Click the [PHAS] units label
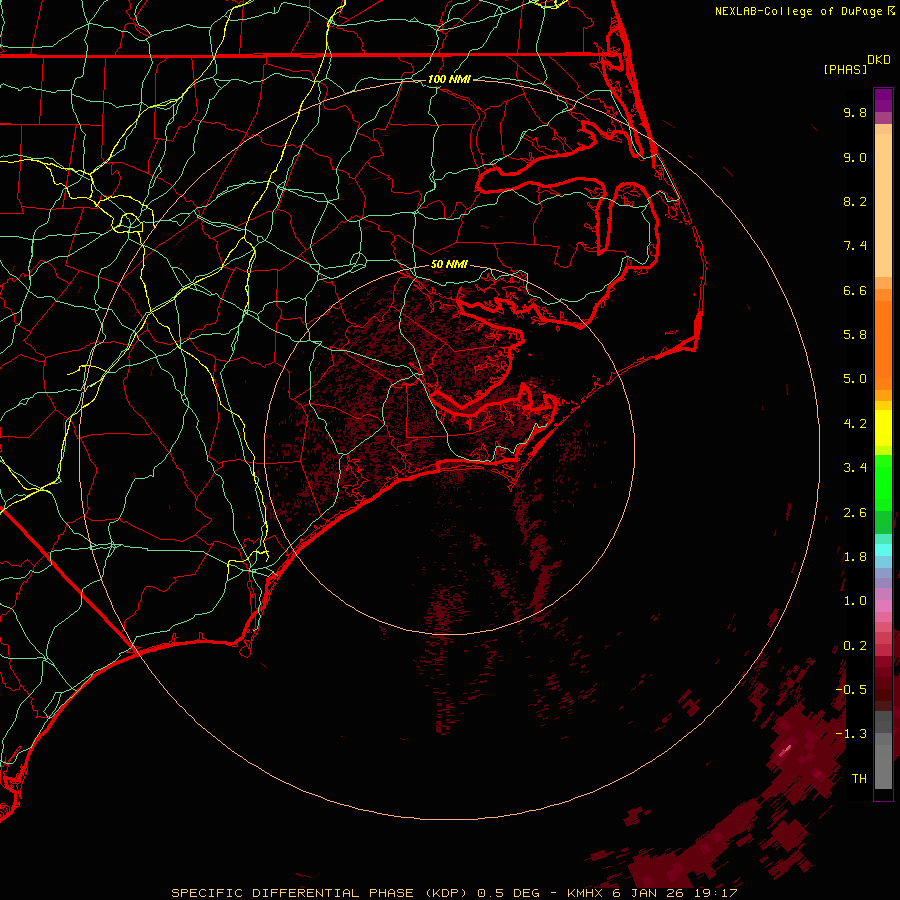 coord(845,69)
